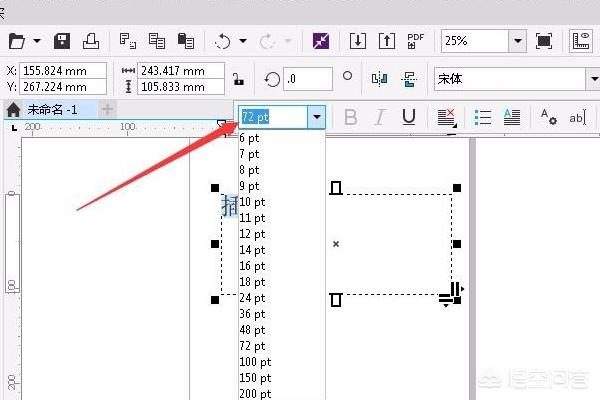Image resolution: width=600 pixels, height=400 pixels.
Task: Toggle the lock ratio padlock
Action: tap(238, 79)
